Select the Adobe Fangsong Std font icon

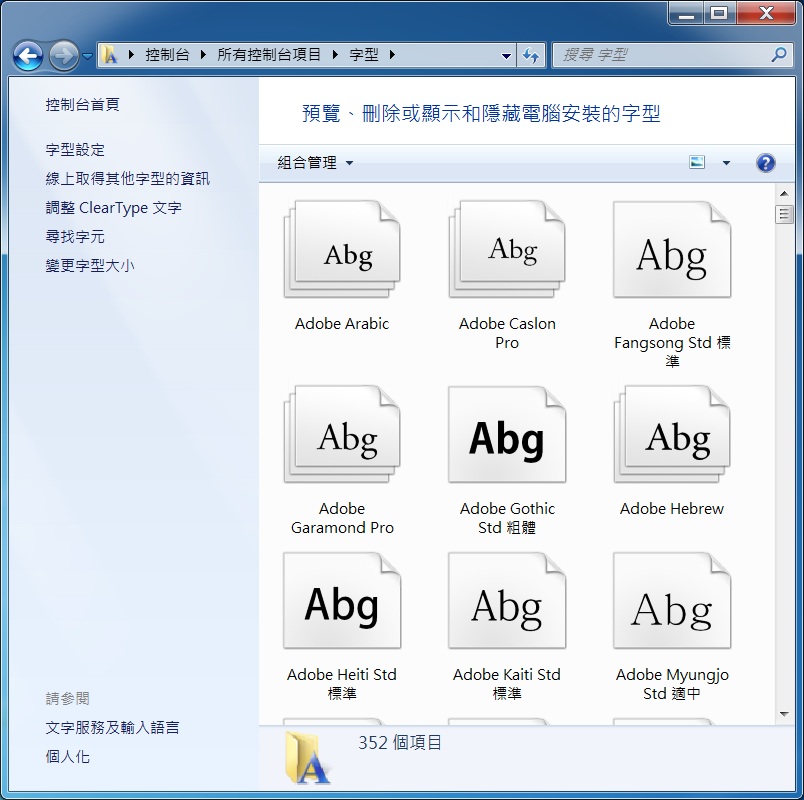click(x=672, y=249)
